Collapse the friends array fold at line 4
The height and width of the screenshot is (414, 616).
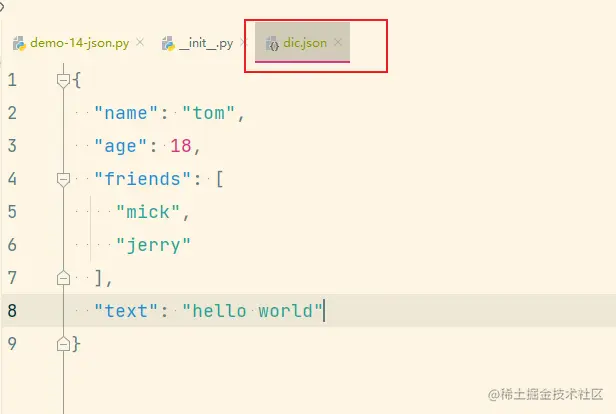tap(63, 180)
